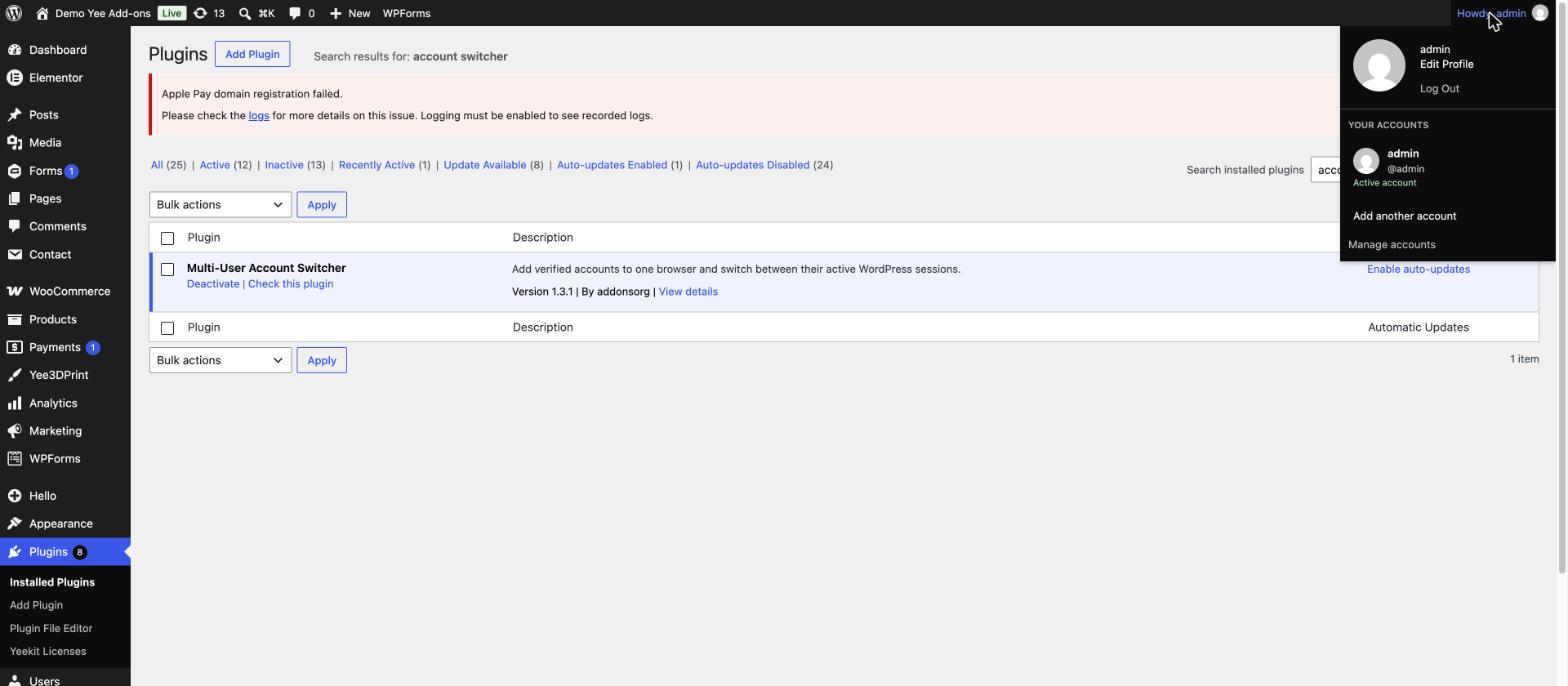1568x686 pixels.
Task: Open Manage accounts
Action: 1391,245
